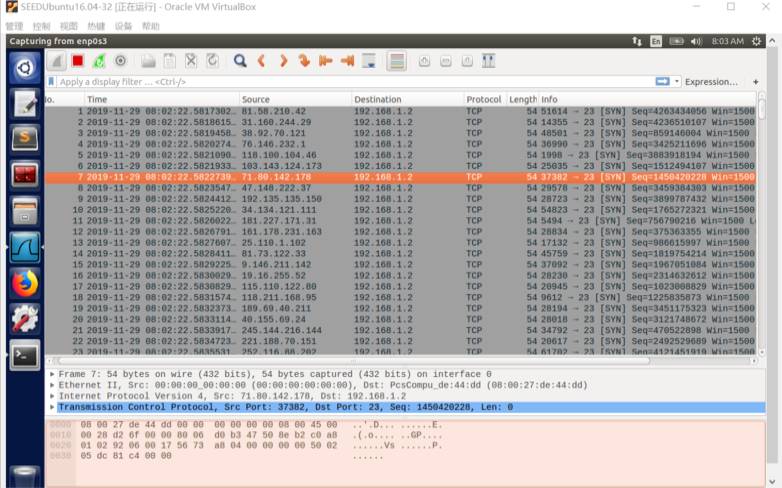Click the Expression… button

711,82
